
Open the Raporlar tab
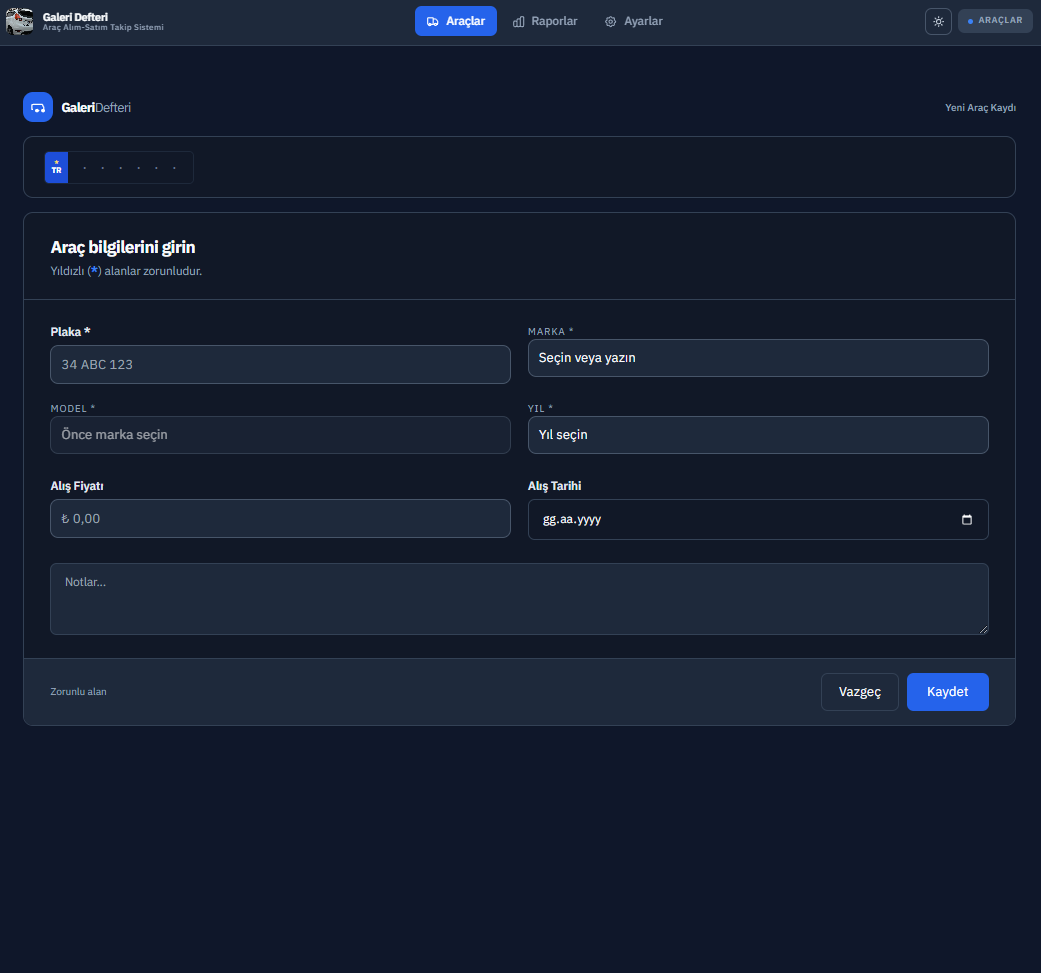[545, 21]
